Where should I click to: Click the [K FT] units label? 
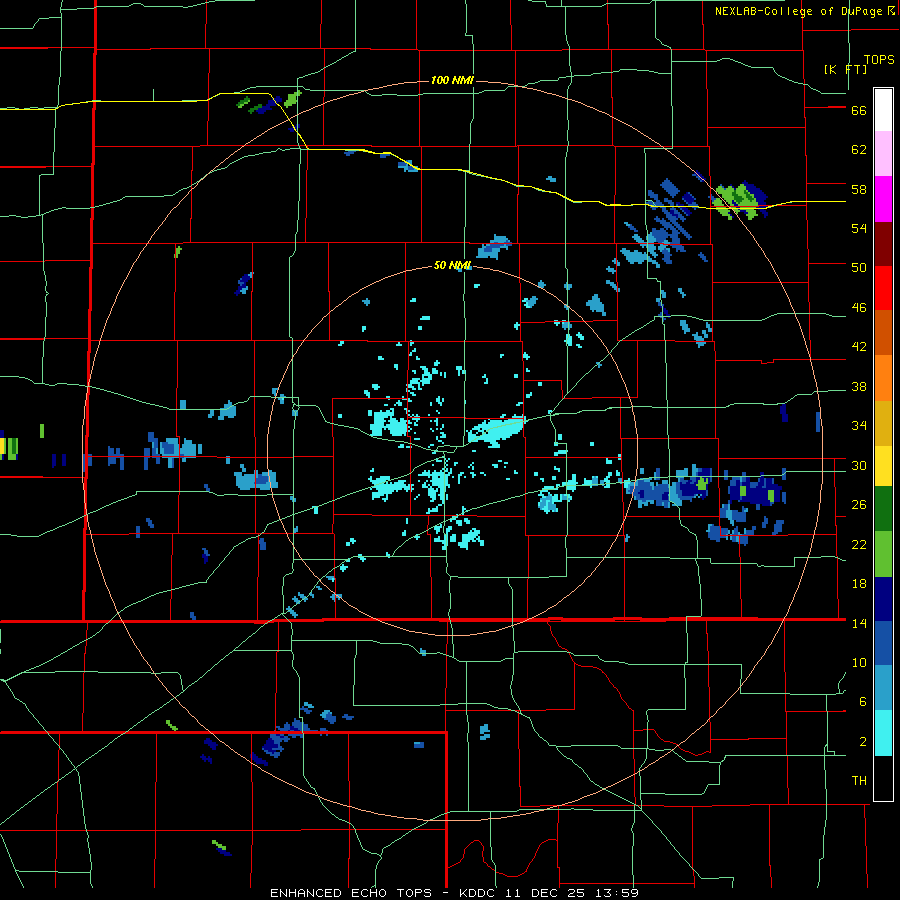pos(845,69)
